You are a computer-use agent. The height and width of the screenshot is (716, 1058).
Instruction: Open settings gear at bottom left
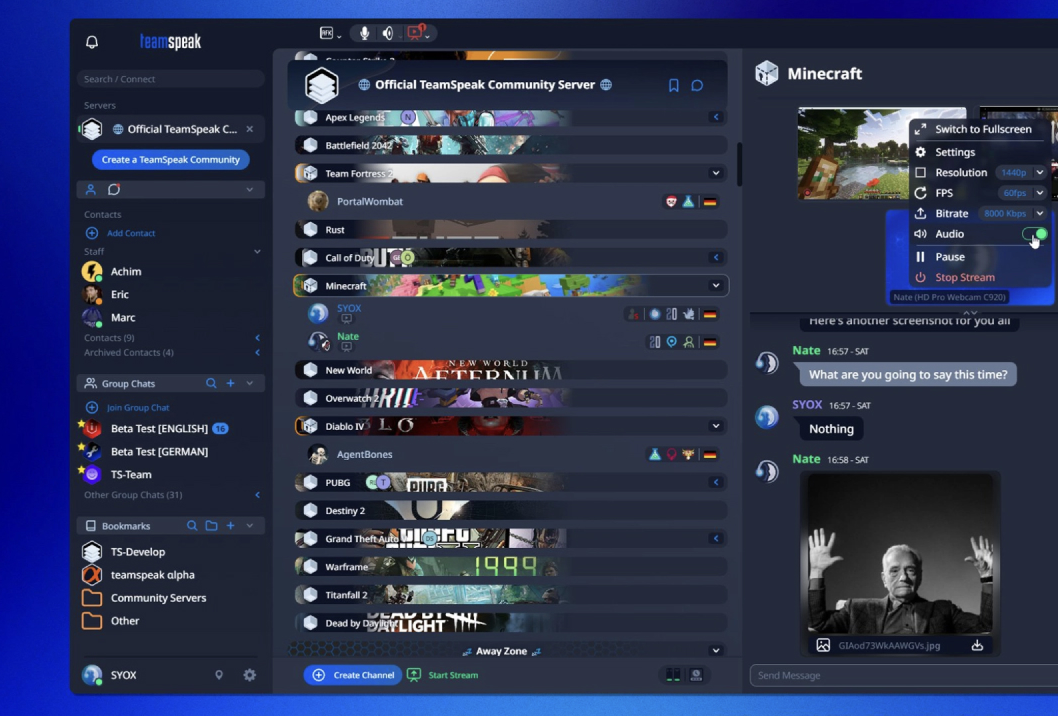[x=250, y=675]
